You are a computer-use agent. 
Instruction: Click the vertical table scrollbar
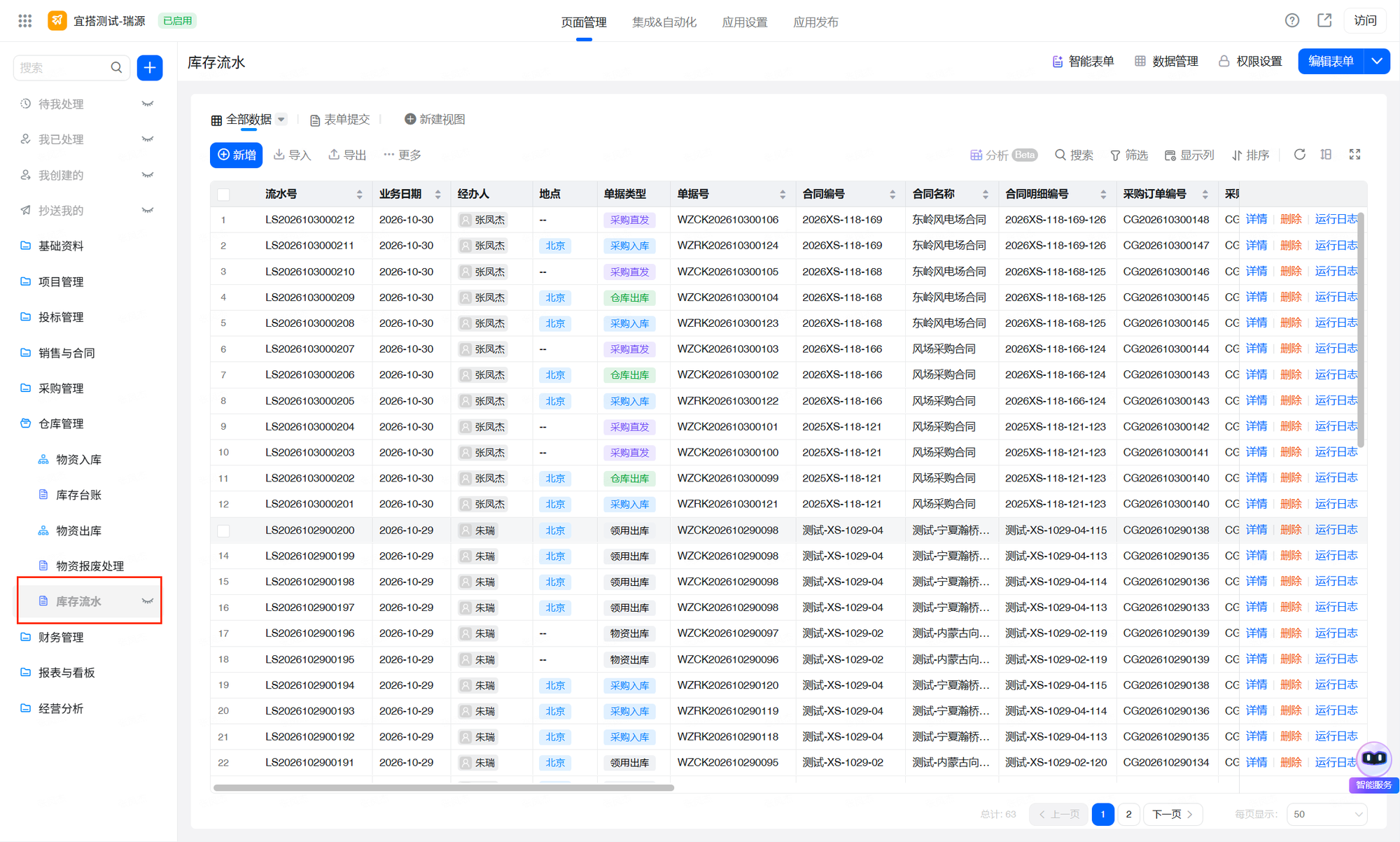tap(1361, 329)
